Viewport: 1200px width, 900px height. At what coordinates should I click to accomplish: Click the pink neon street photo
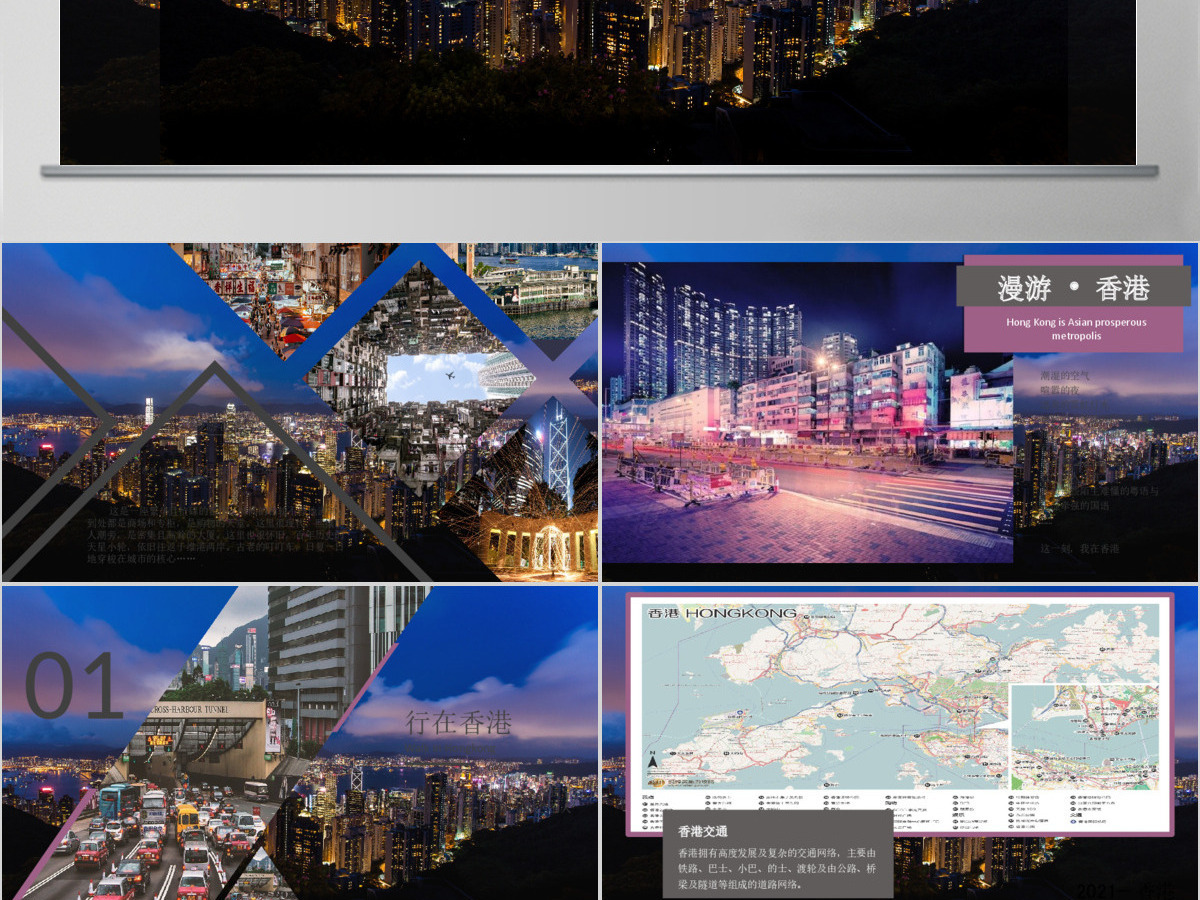tap(808, 412)
